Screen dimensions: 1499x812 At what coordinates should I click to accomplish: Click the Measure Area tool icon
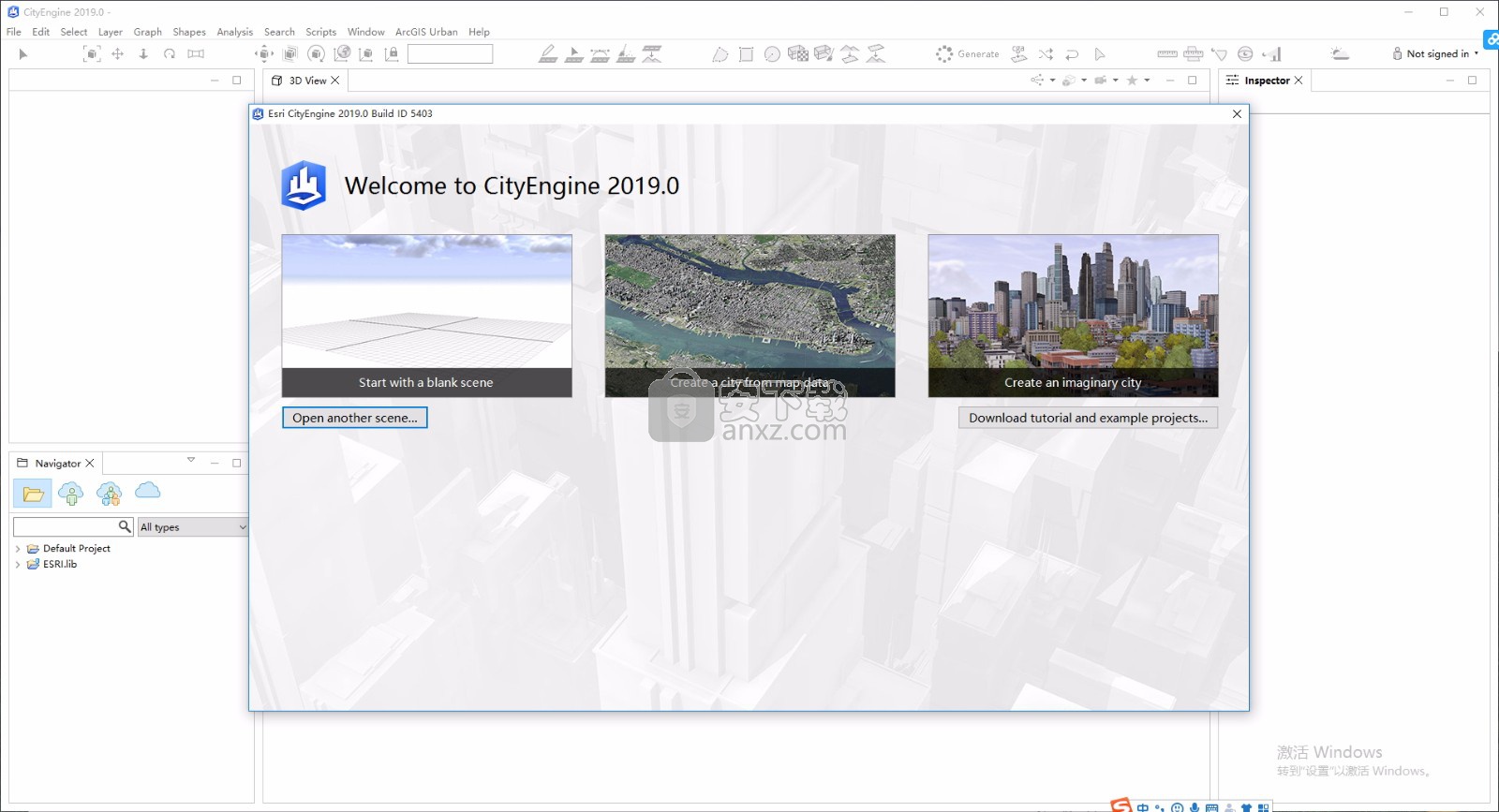point(1194,54)
